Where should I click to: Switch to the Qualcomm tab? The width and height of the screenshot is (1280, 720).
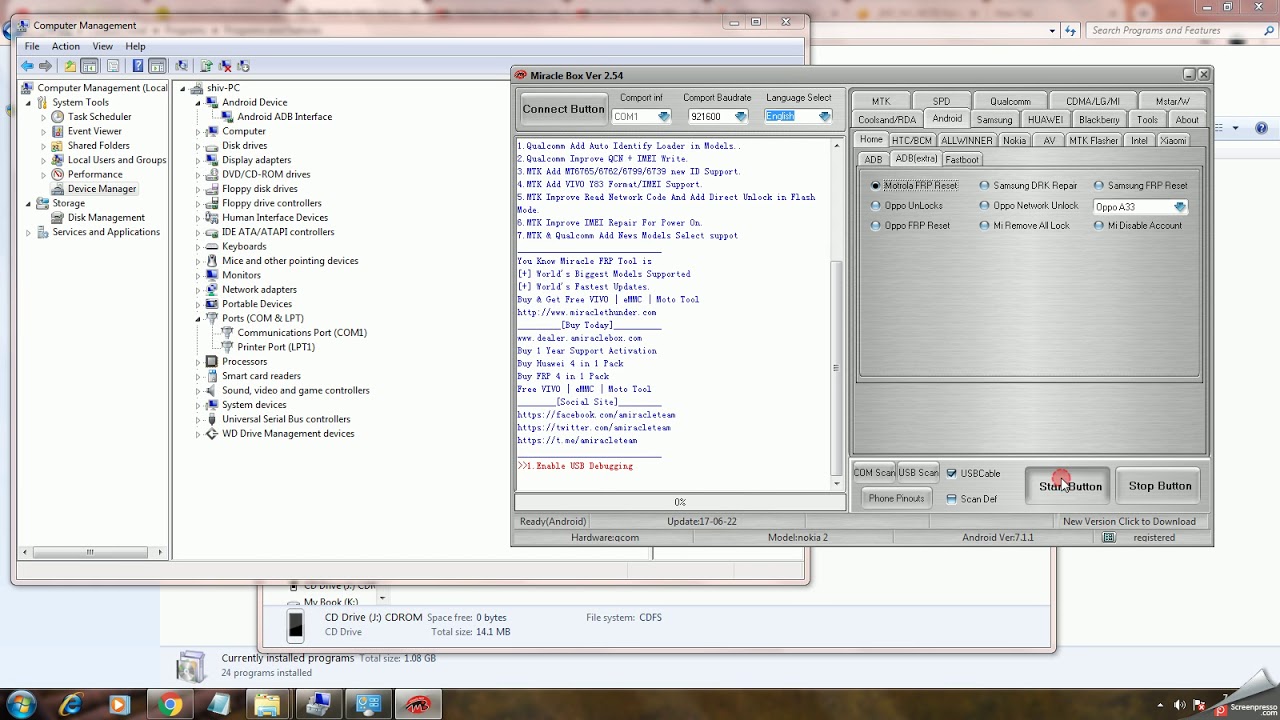click(x=1010, y=101)
